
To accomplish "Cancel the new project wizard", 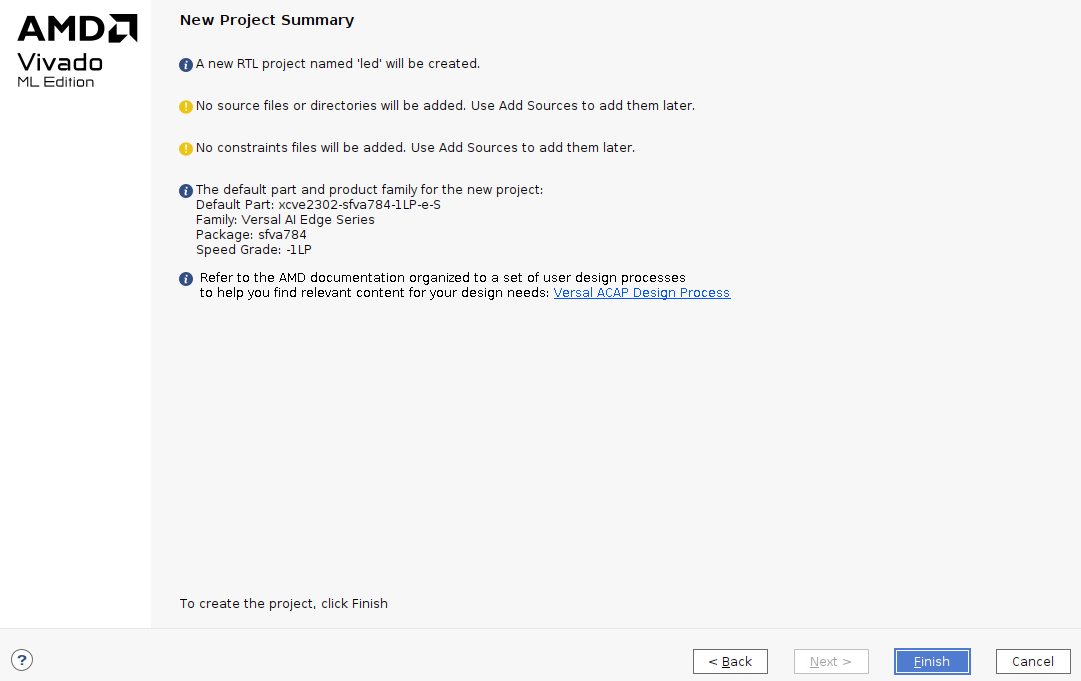I will tap(1033, 662).
